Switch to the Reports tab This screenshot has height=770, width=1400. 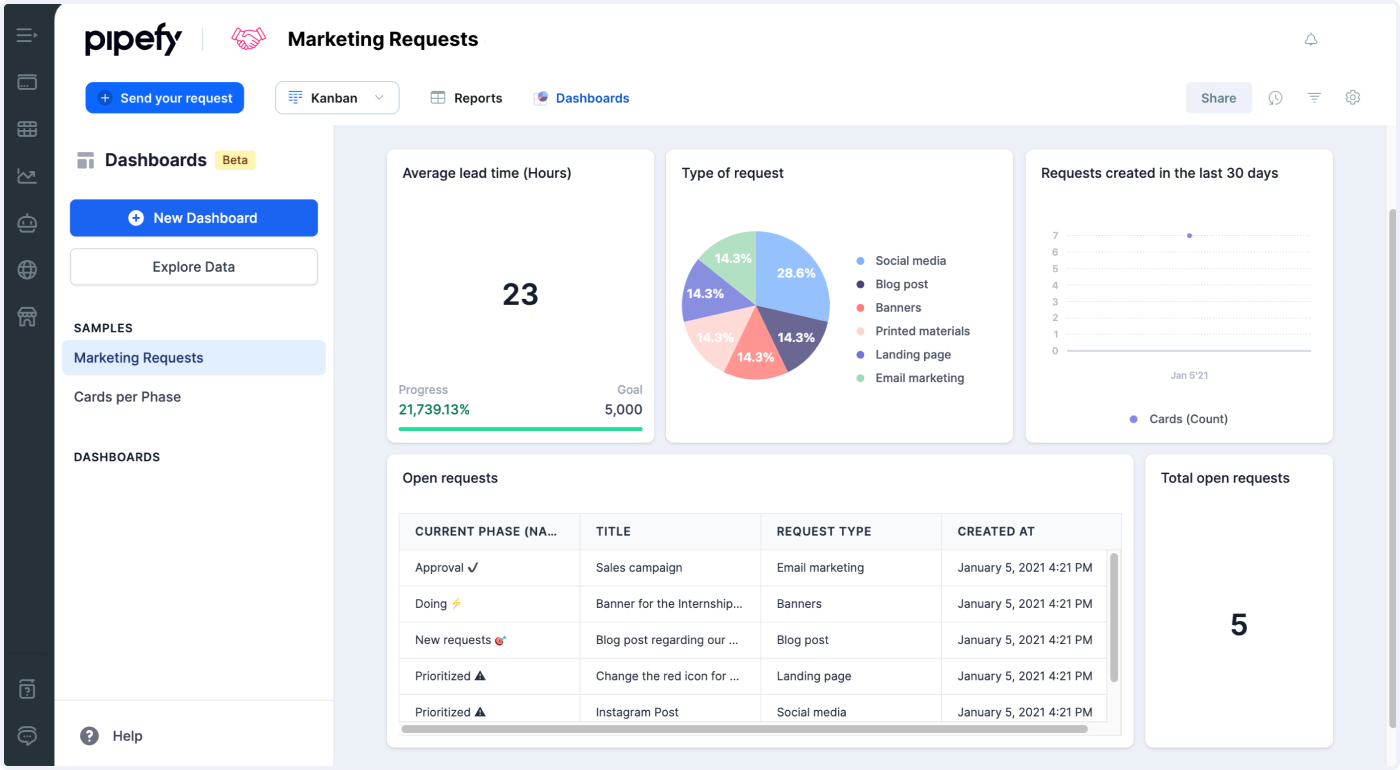click(x=466, y=97)
